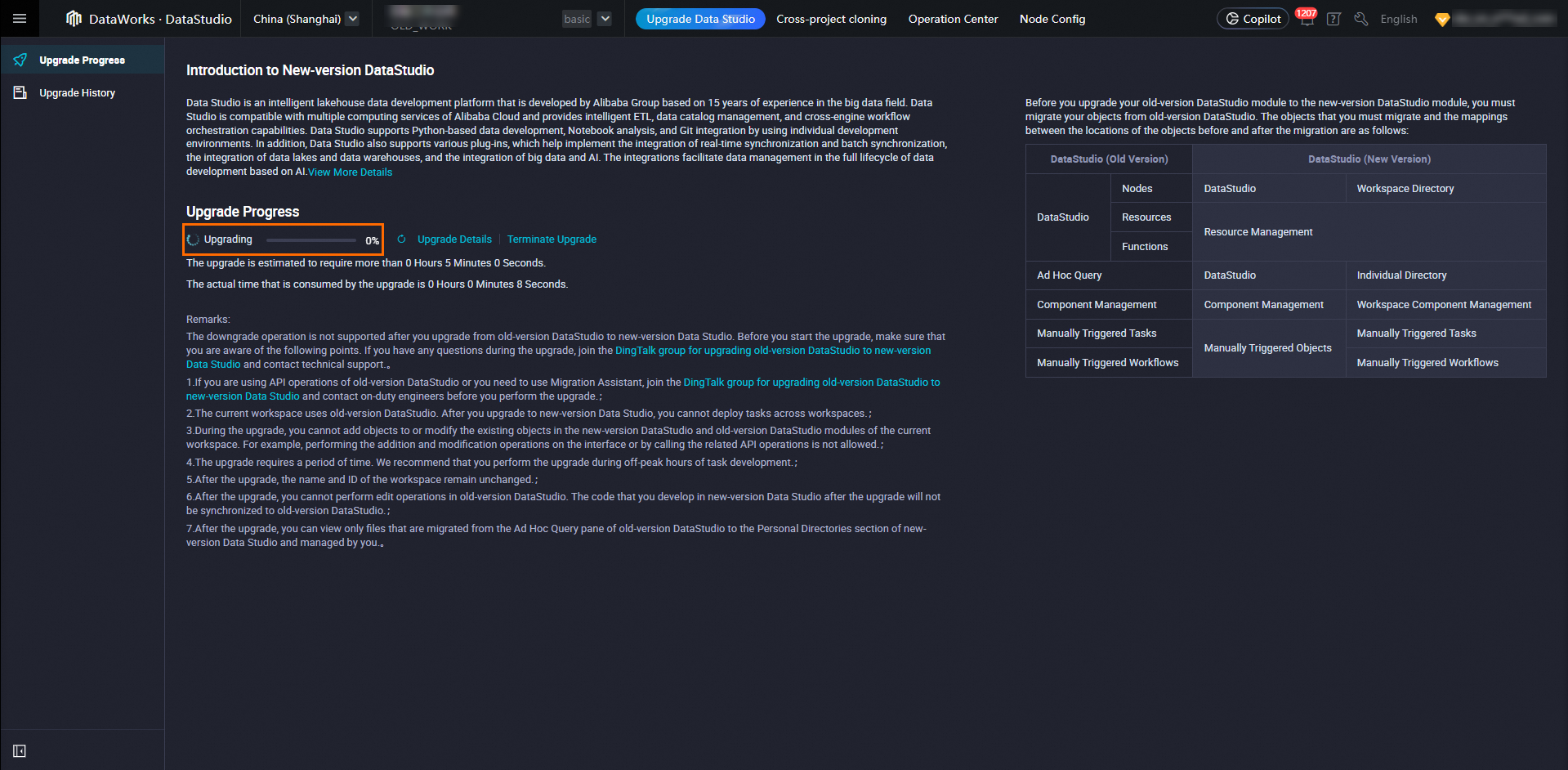Collapse the left sidebar using bottom icon

tap(20, 751)
